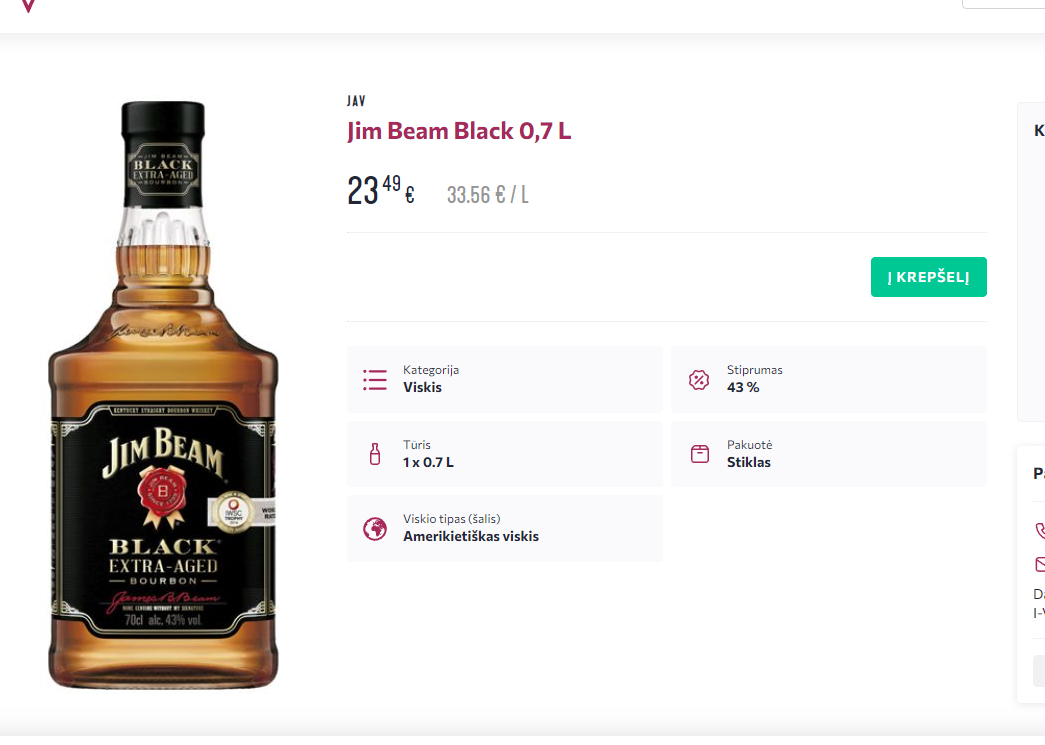Click the phone icon in sidebar
This screenshot has height=745, width=1045.
1040,530
